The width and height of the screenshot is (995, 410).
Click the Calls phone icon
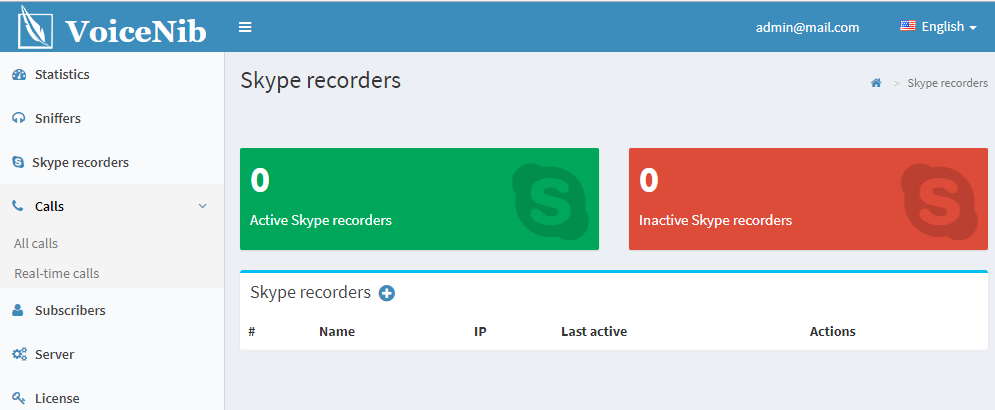point(18,206)
